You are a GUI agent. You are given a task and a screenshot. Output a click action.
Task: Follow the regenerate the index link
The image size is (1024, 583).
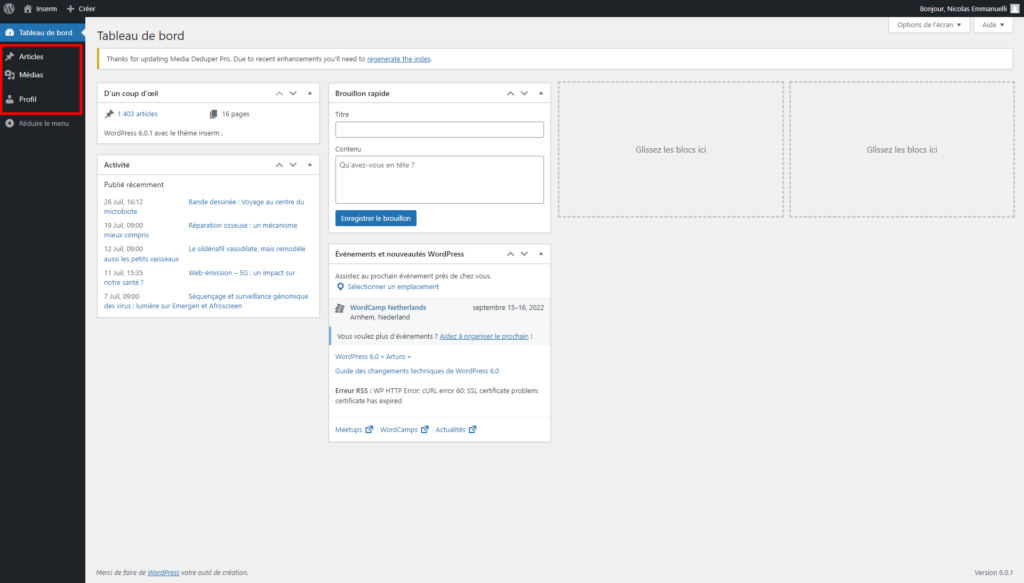click(399, 59)
